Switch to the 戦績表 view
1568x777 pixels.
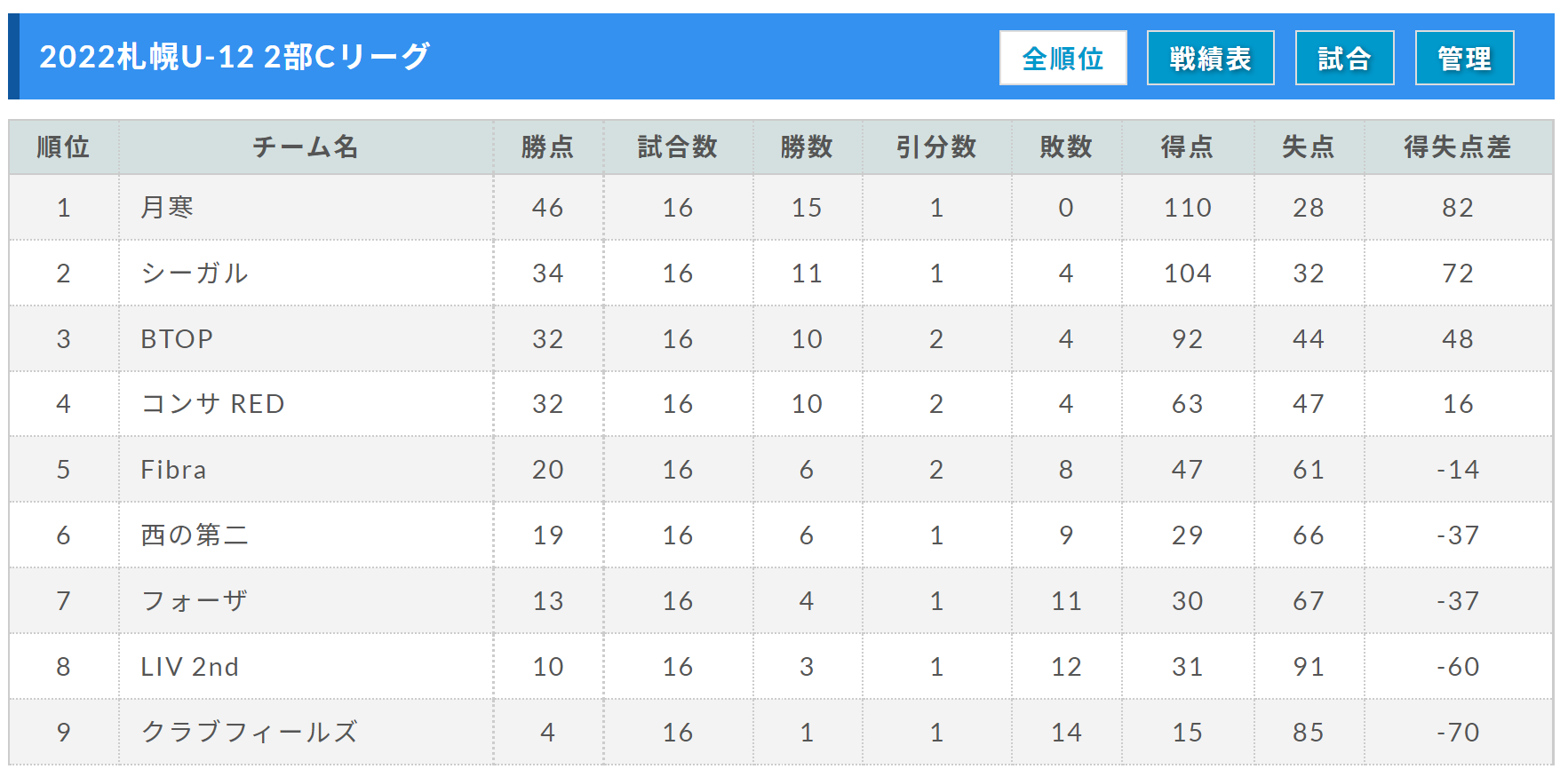click(x=1210, y=58)
